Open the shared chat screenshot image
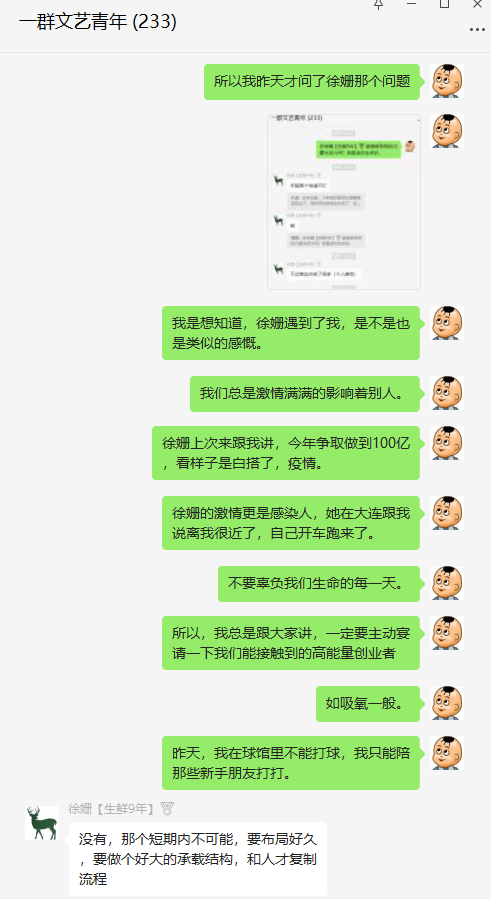This screenshot has height=899, width=491. click(344, 202)
